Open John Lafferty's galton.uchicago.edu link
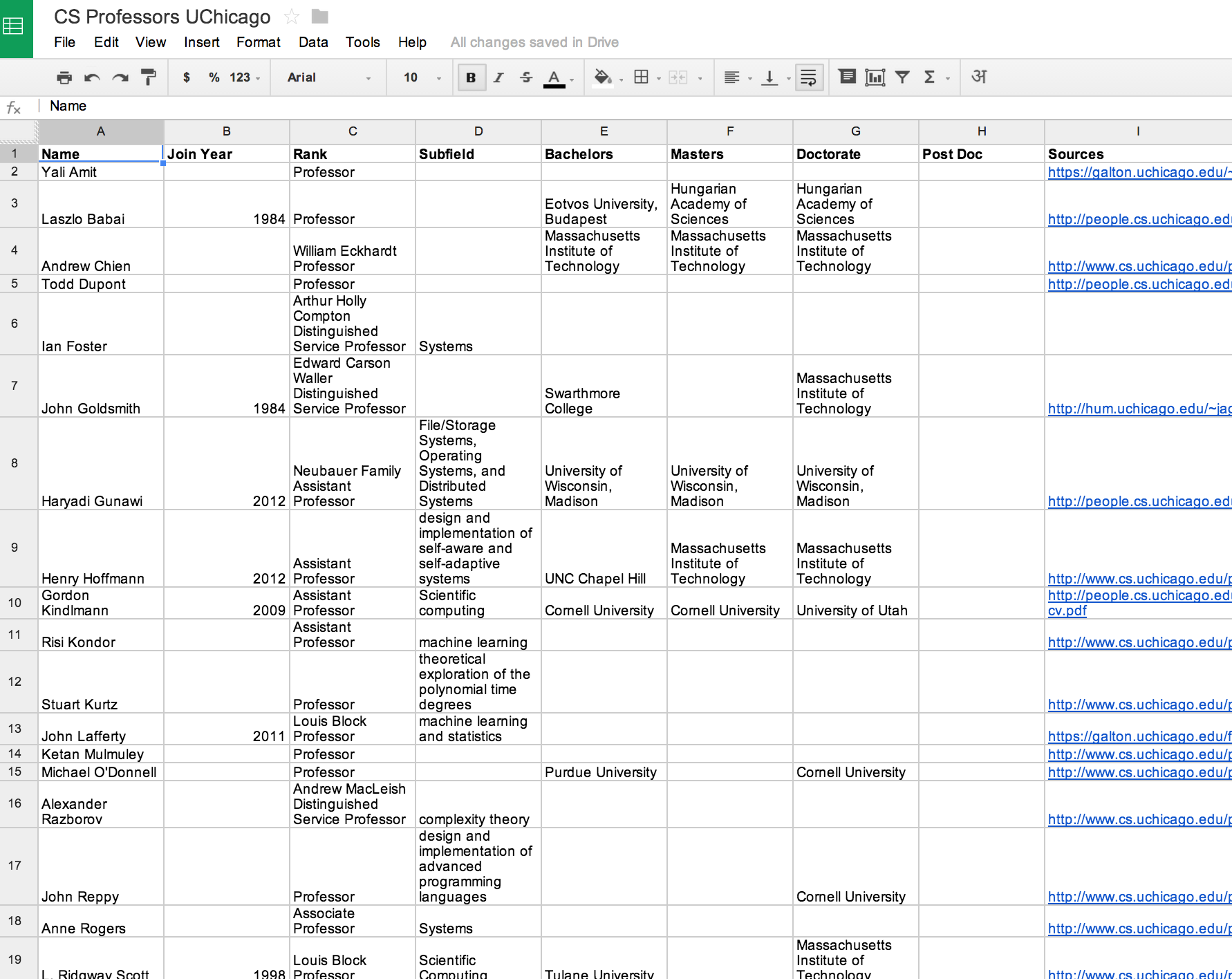This screenshot has height=979, width=1232. point(1139,736)
